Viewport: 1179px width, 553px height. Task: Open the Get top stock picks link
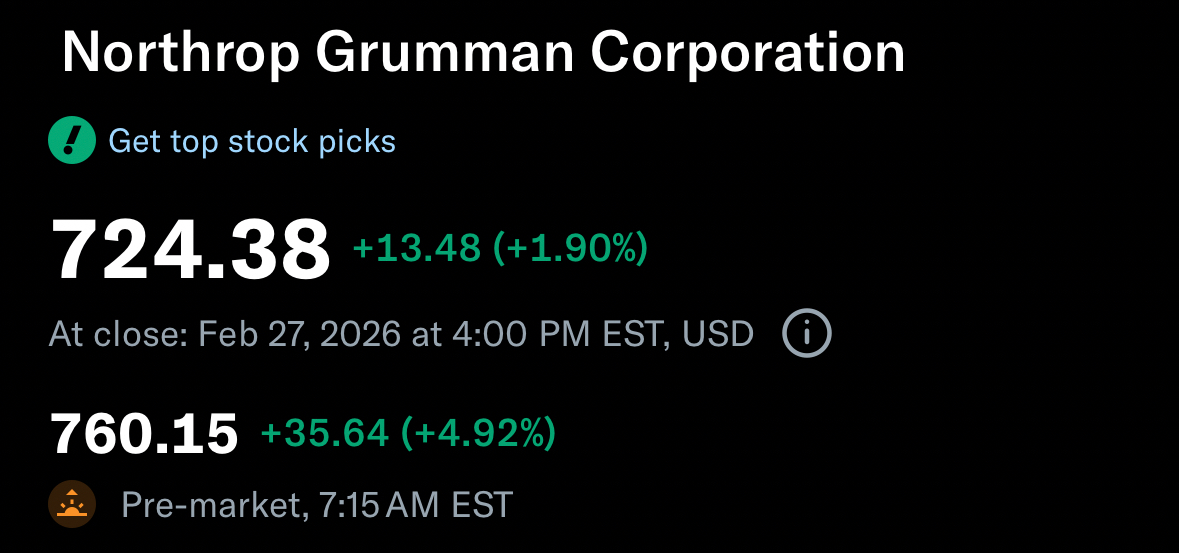coord(252,141)
